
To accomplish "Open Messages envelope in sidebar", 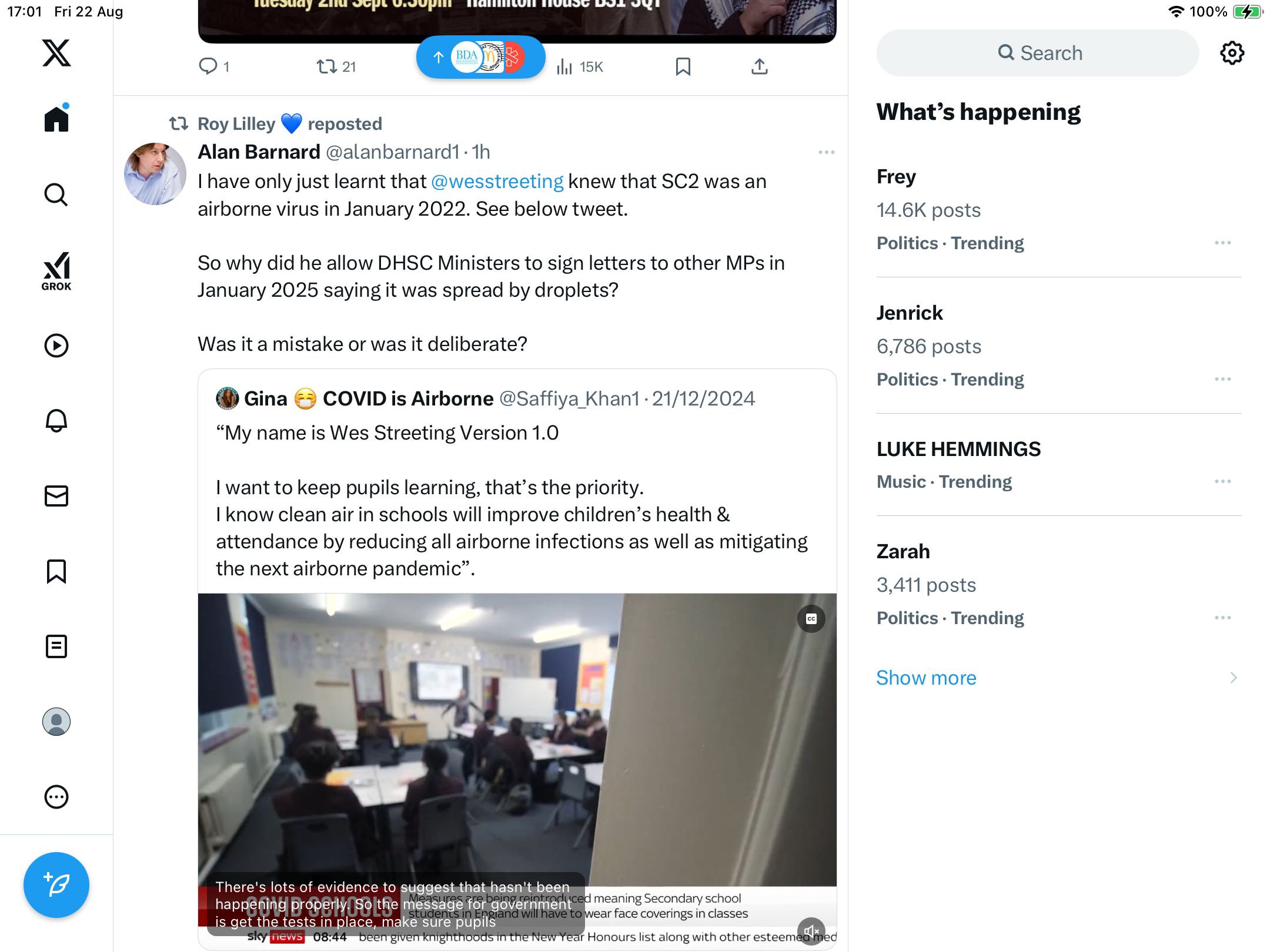I will [56, 496].
